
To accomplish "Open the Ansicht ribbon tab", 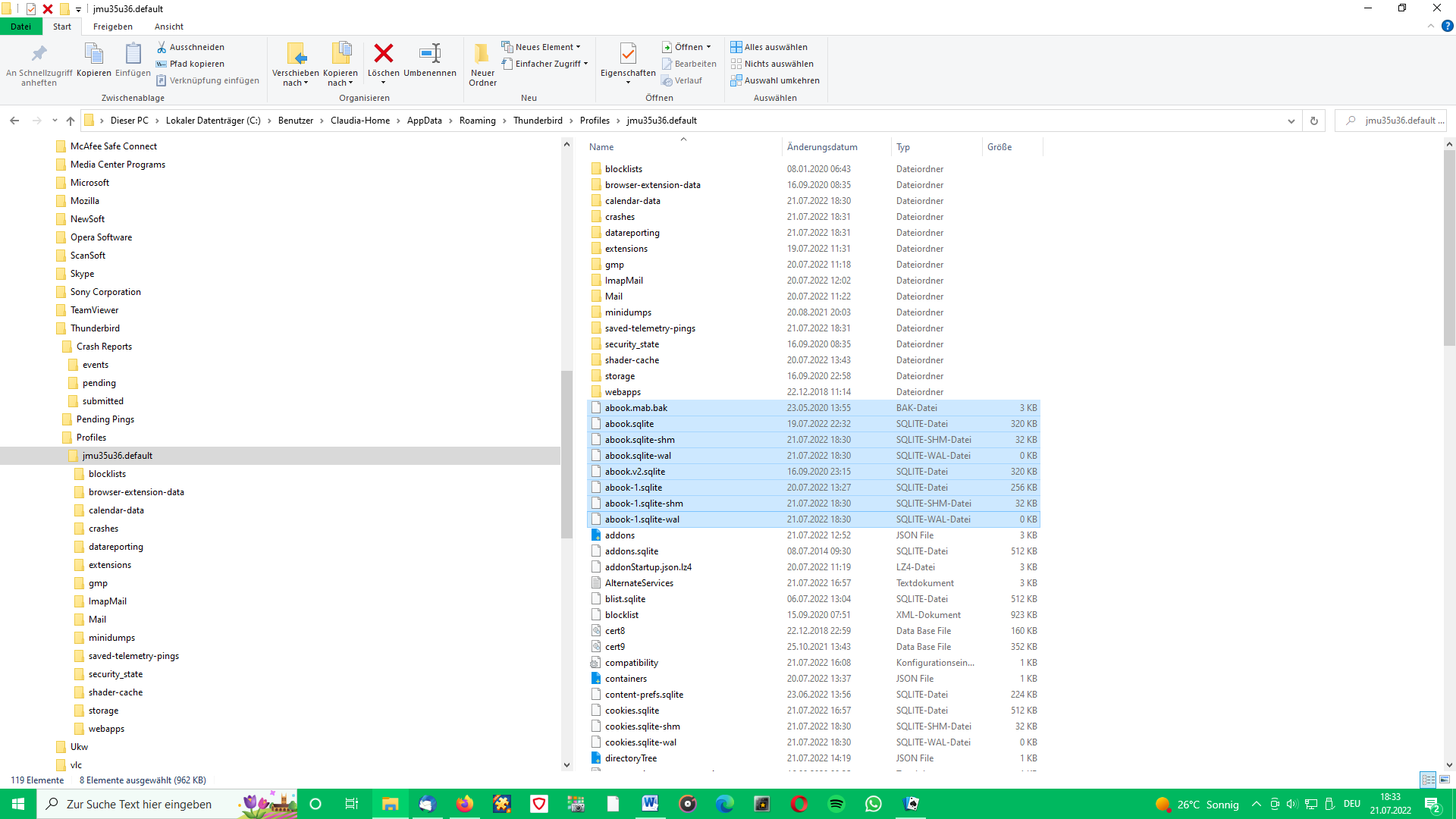I will point(169,27).
